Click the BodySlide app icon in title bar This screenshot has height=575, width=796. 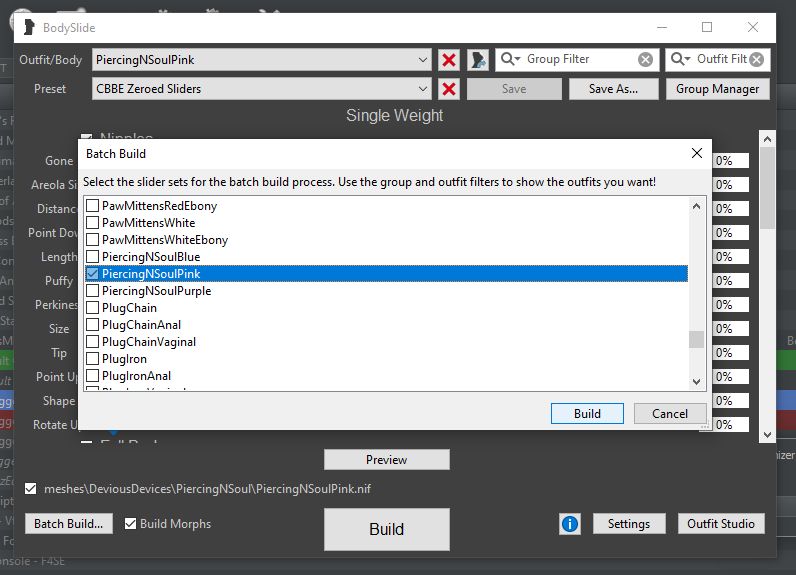(29, 27)
